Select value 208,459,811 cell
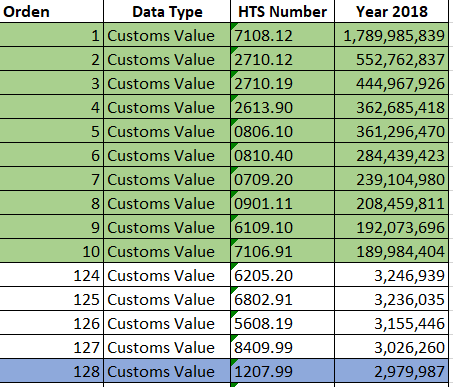Viewport: 453px width, 387px height. [391, 203]
